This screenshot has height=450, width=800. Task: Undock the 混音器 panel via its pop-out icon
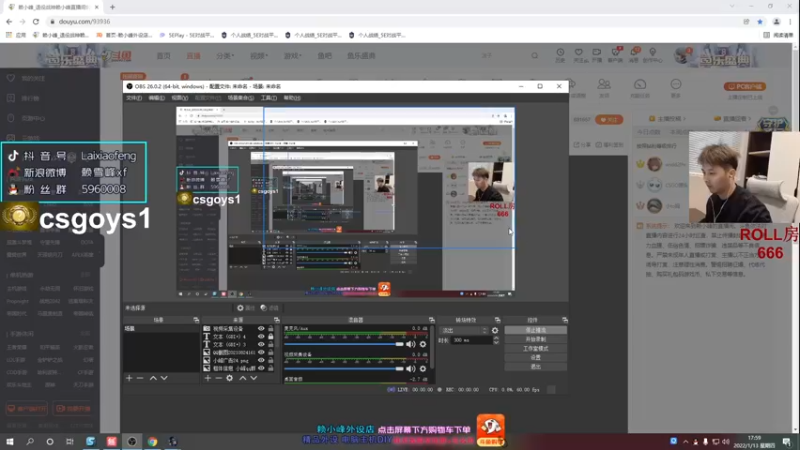click(x=432, y=320)
